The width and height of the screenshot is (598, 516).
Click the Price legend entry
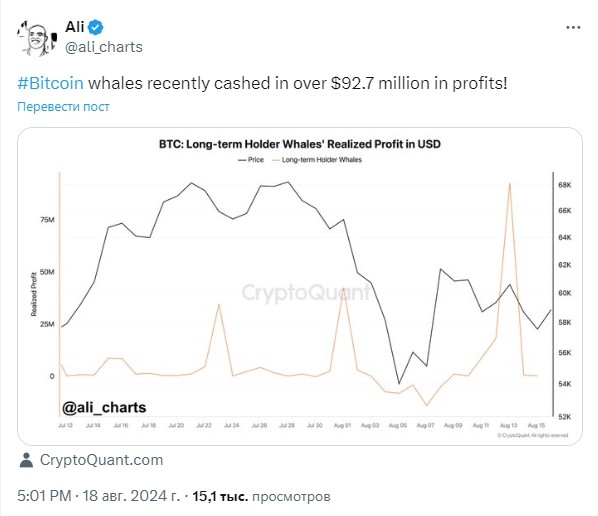click(251, 160)
